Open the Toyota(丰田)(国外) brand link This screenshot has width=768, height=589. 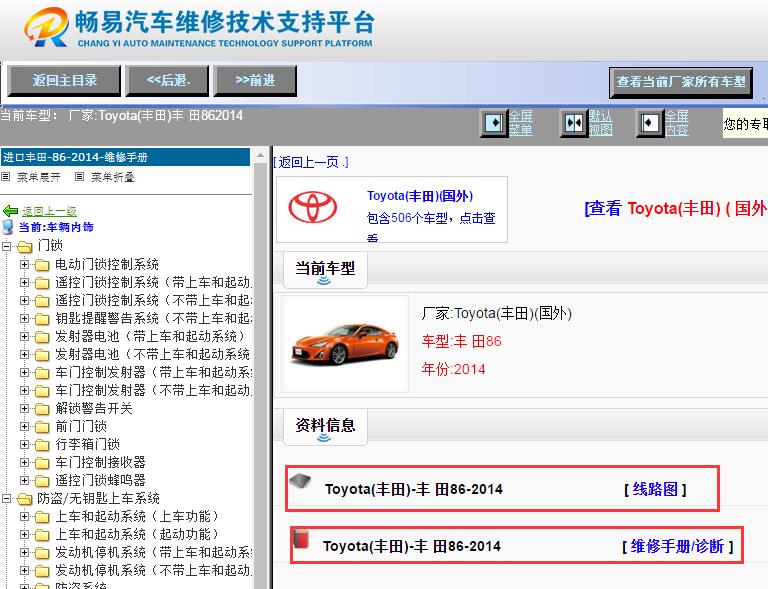(420, 196)
